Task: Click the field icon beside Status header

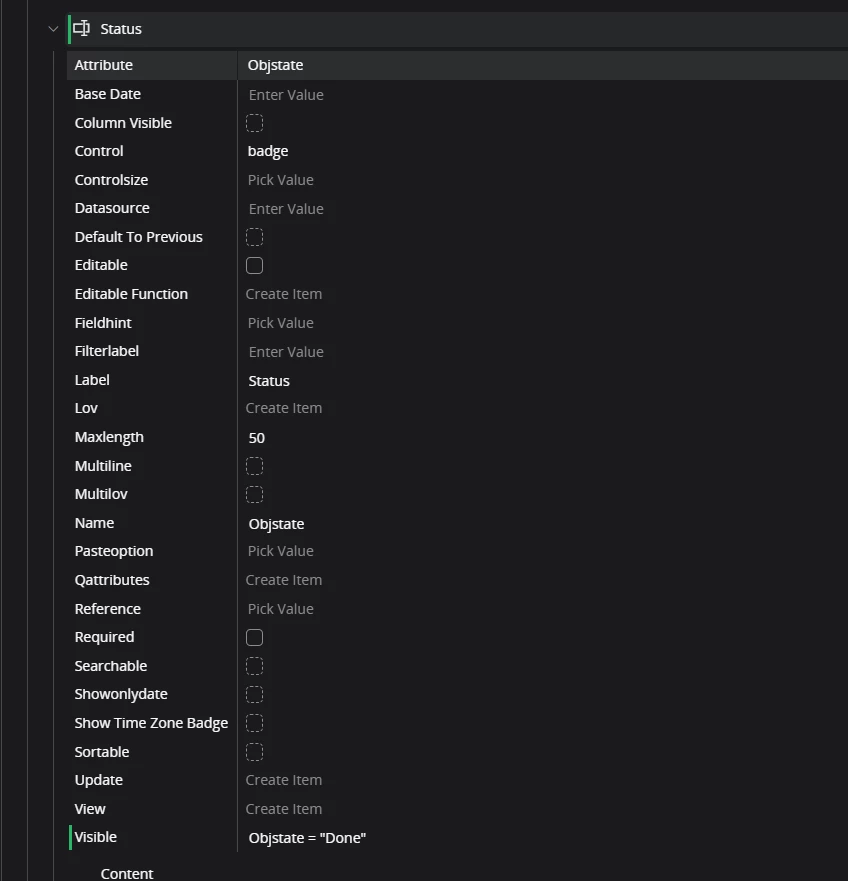Action: (82, 29)
